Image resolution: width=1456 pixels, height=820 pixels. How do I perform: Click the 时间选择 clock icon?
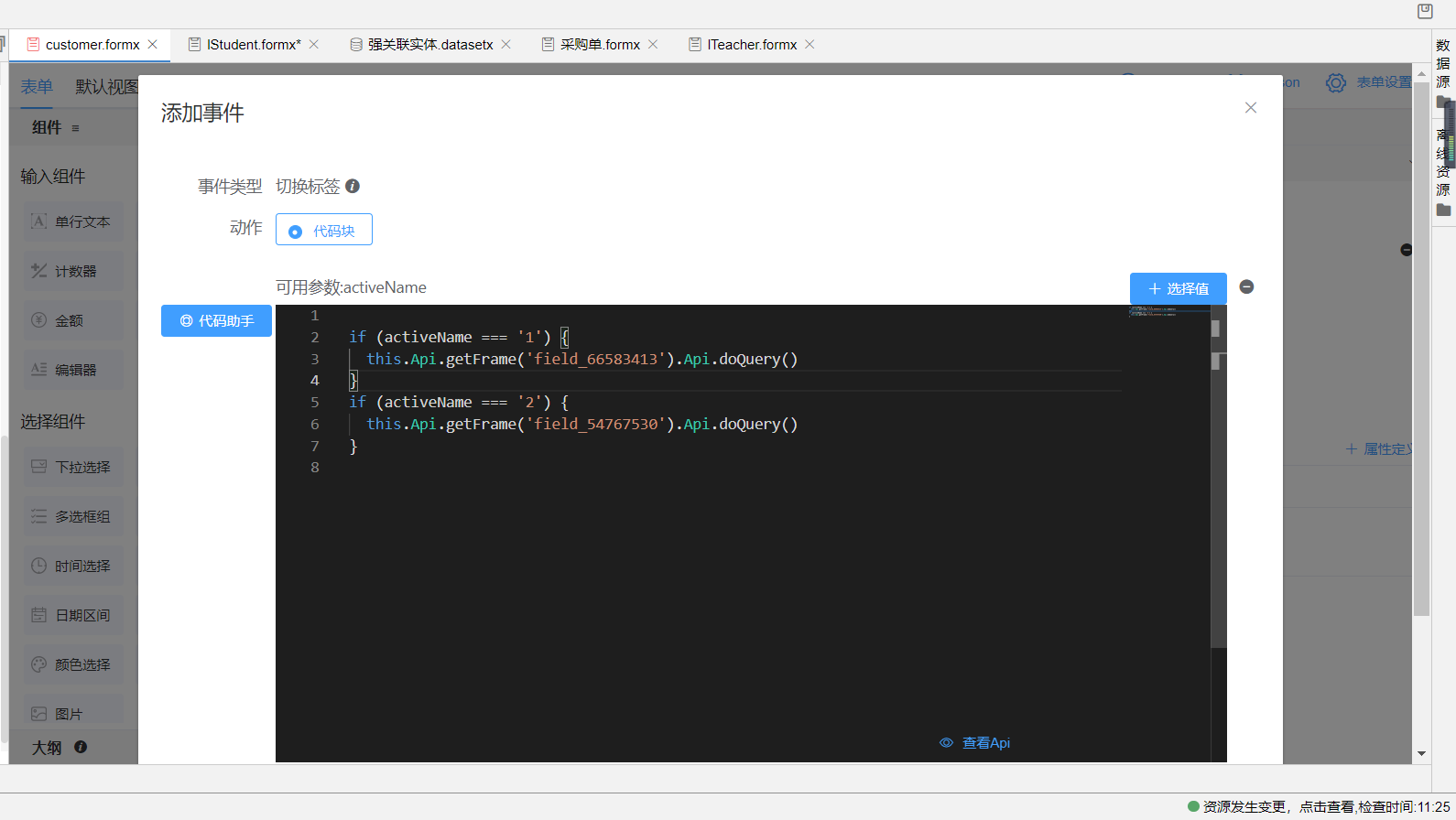pos(38,566)
